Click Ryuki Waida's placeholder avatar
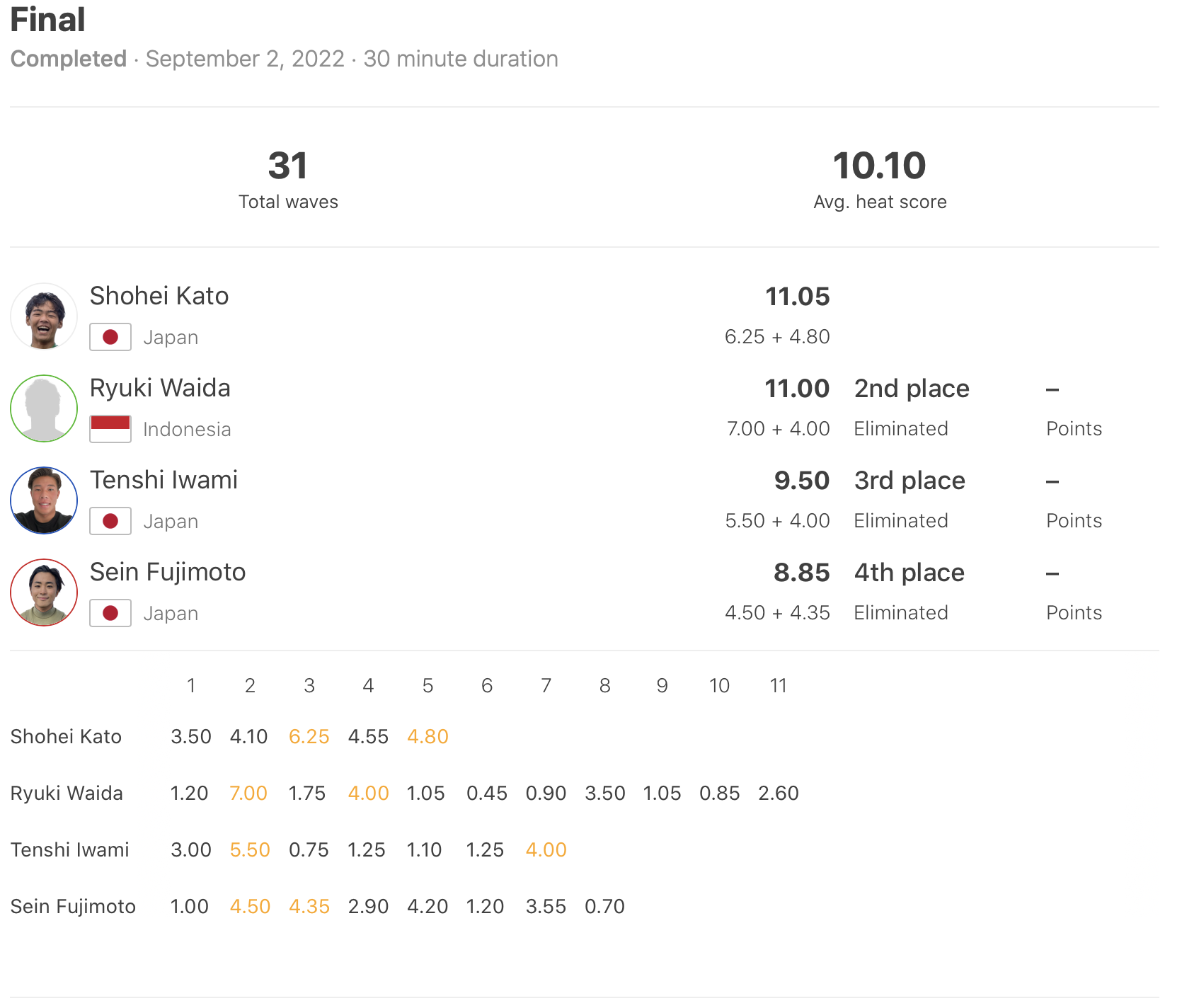The height and width of the screenshot is (1008, 1182). (x=44, y=408)
